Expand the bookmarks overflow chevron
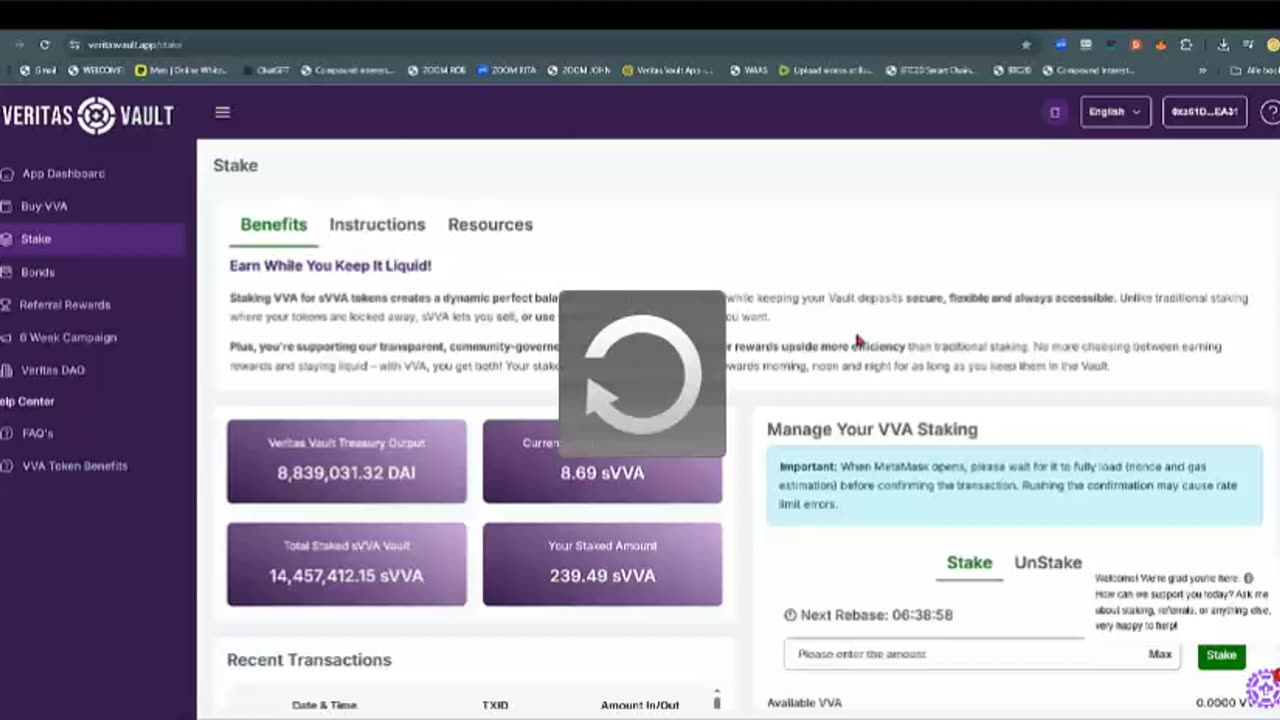This screenshot has width=1280, height=720. pyautogui.click(x=1202, y=71)
